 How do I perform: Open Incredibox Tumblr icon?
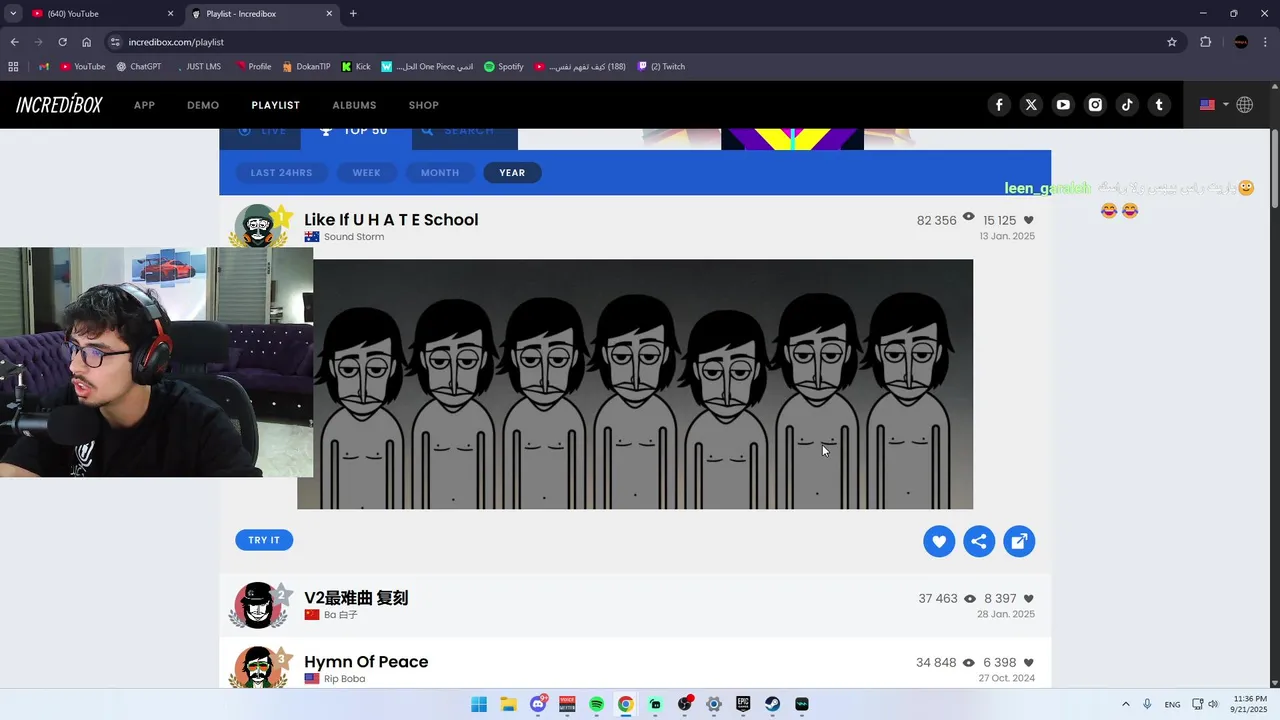tap(1159, 105)
